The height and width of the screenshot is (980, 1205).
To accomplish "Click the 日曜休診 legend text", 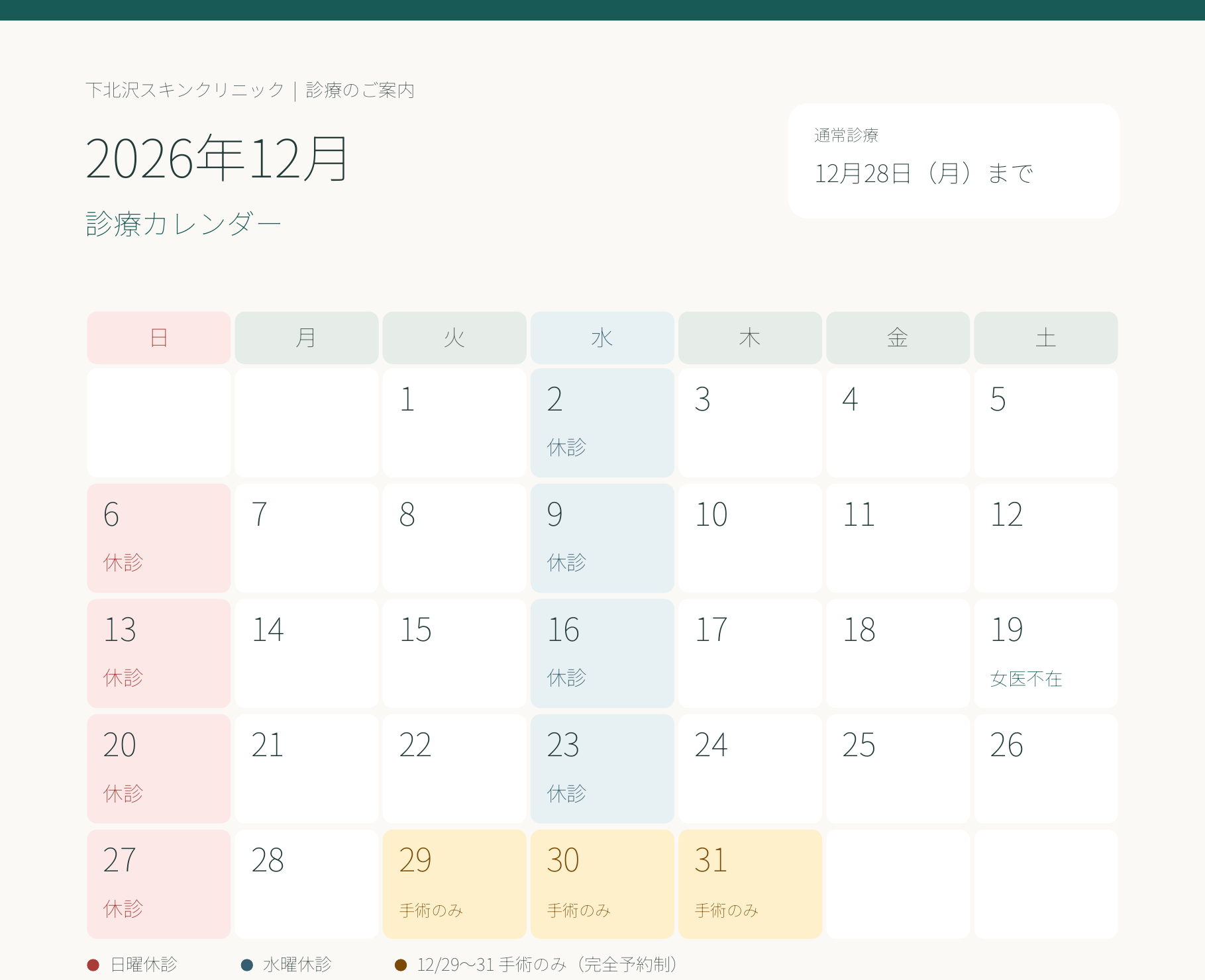I will [144, 965].
